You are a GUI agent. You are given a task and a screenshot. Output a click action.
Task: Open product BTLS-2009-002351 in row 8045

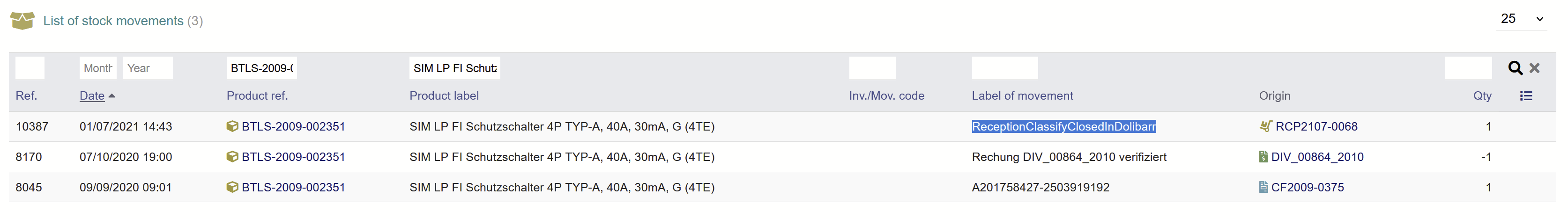293,187
